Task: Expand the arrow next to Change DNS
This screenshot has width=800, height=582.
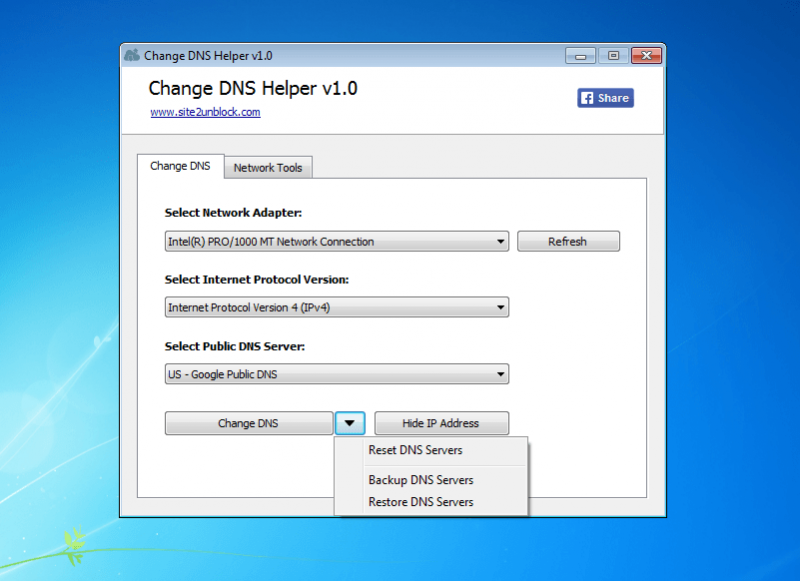Action: click(349, 422)
